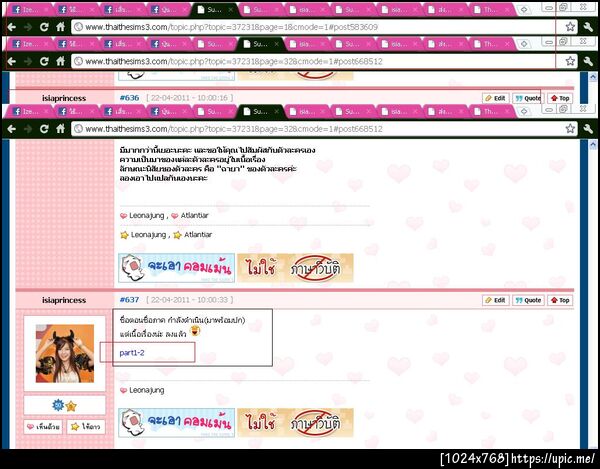Click ไม่ใช้ภาษาวิบัติ banner inside post #637
The height and width of the screenshot is (469, 600).
(x=295, y=423)
